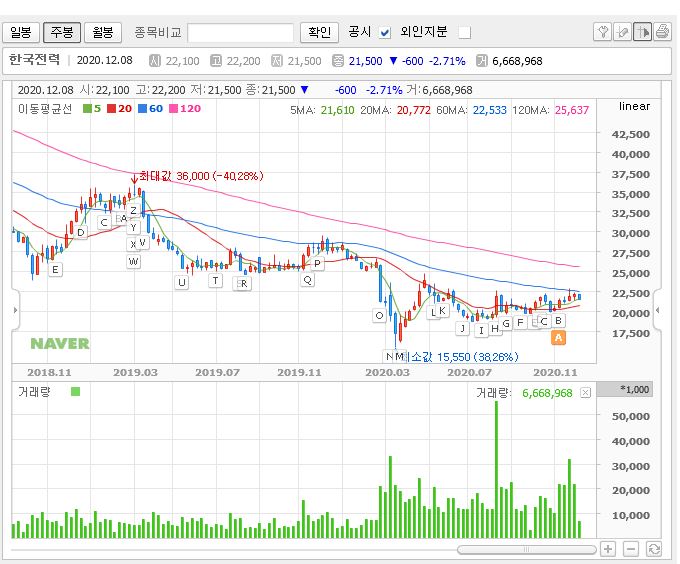This screenshot has width=680, height=564.
Task: Uncheck the 공시 checkbox
Action: 385,33
